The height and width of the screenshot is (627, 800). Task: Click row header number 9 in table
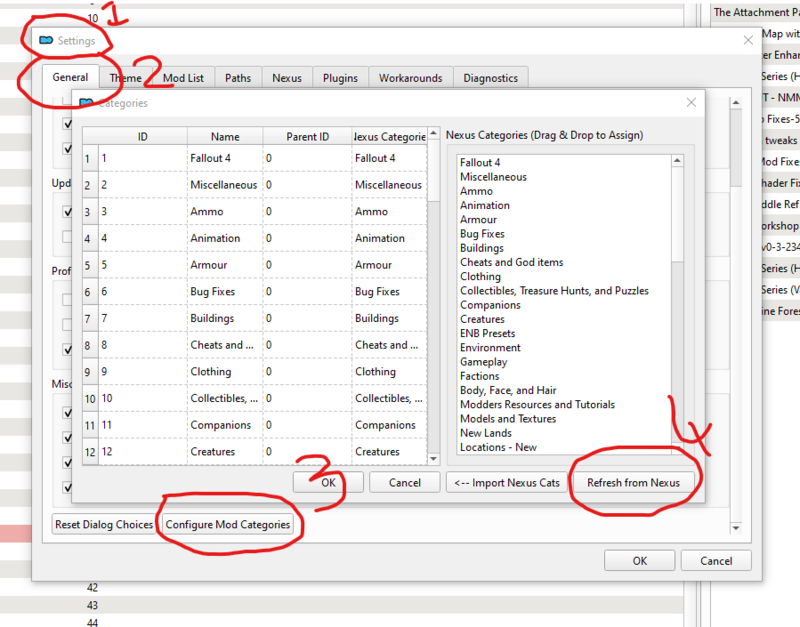click(x=90, y=372)
